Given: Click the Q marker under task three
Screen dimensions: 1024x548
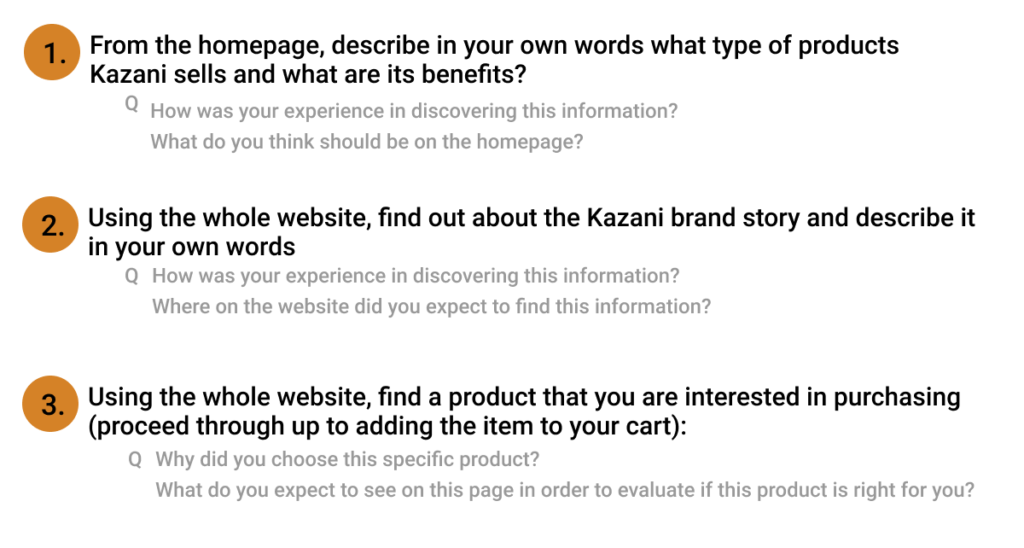Looking at the screenshot, I should 135,459.
